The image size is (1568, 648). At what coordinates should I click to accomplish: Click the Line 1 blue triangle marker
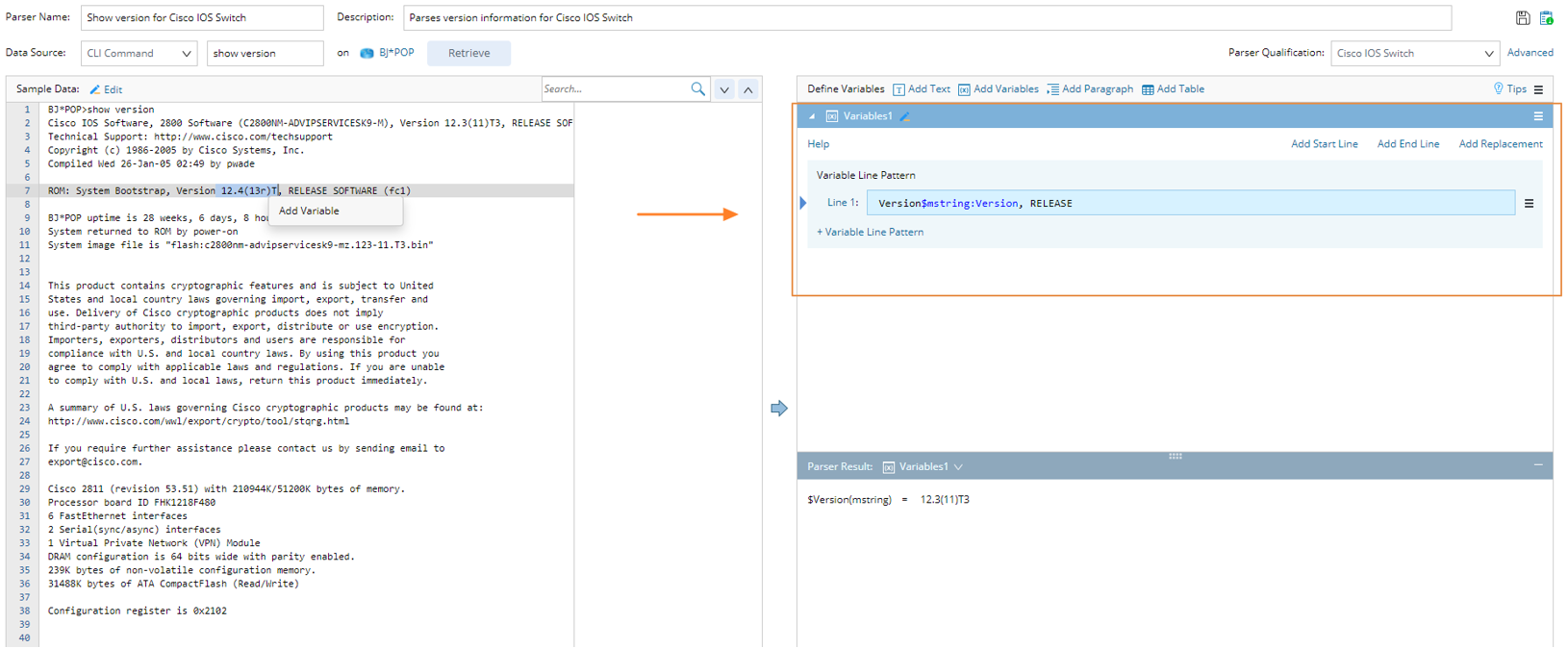(x=803, y=203)
